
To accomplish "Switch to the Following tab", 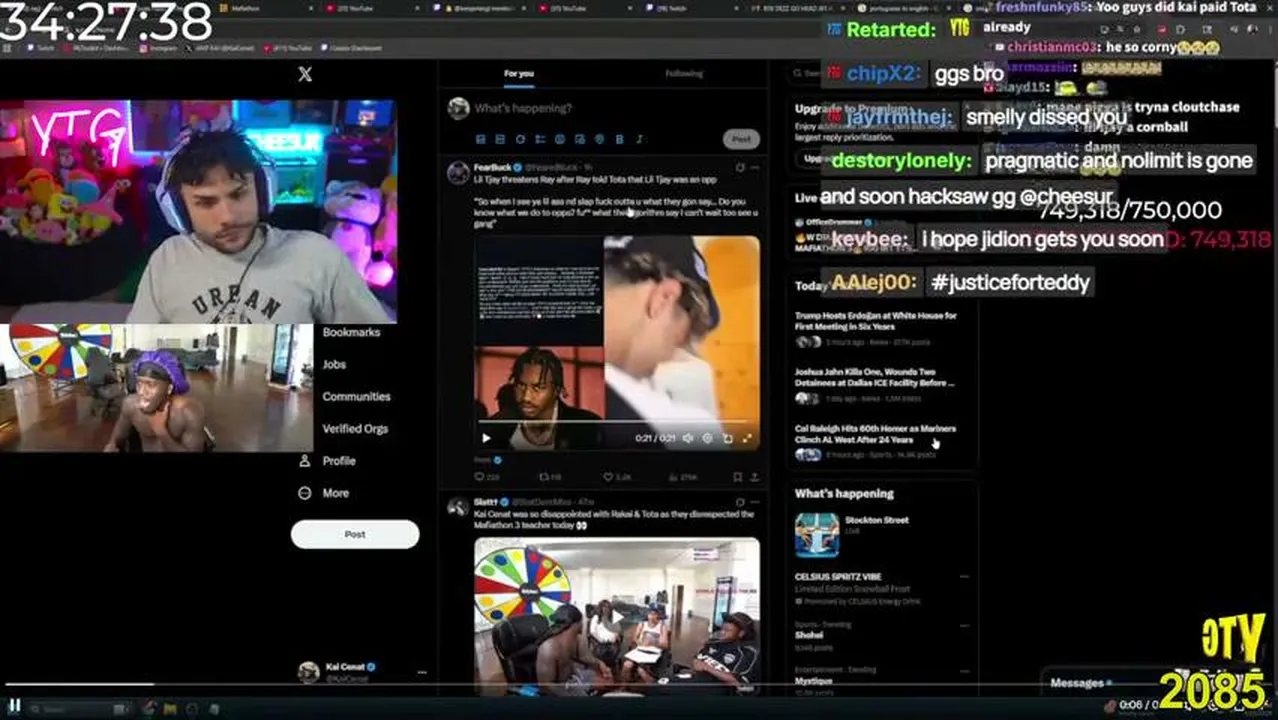I will click(684, 74).
